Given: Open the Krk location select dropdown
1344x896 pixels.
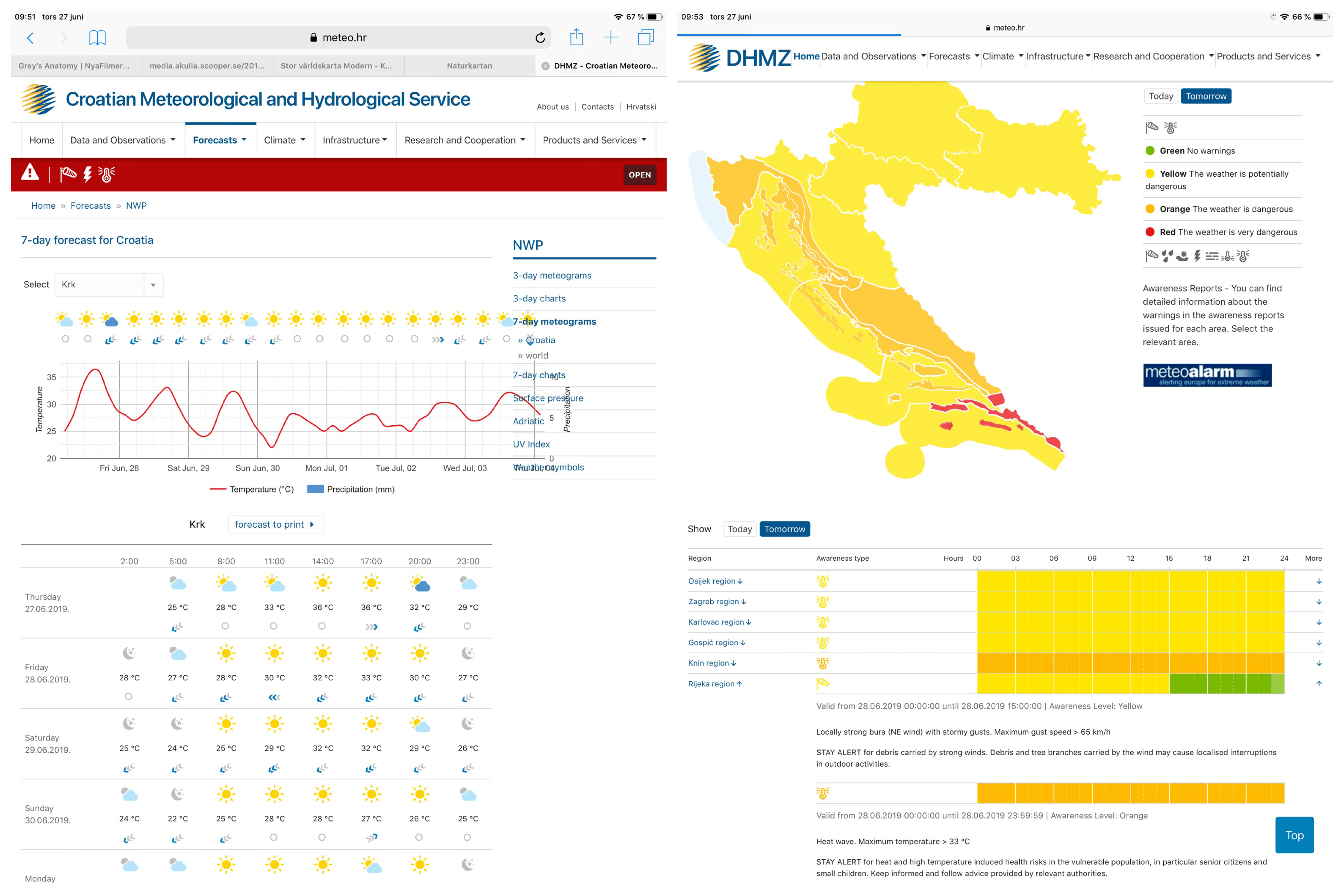Looking at the screenshot, I should click(109, 285).
